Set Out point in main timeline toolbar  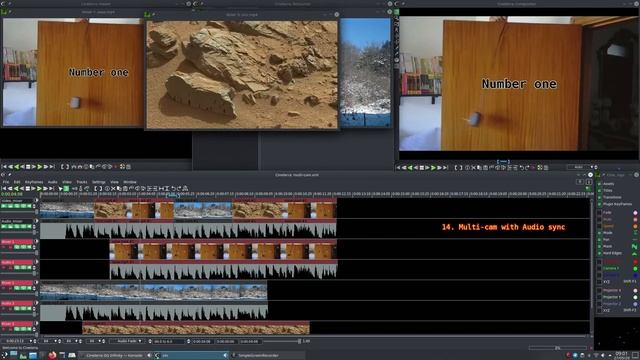point(100,188)
